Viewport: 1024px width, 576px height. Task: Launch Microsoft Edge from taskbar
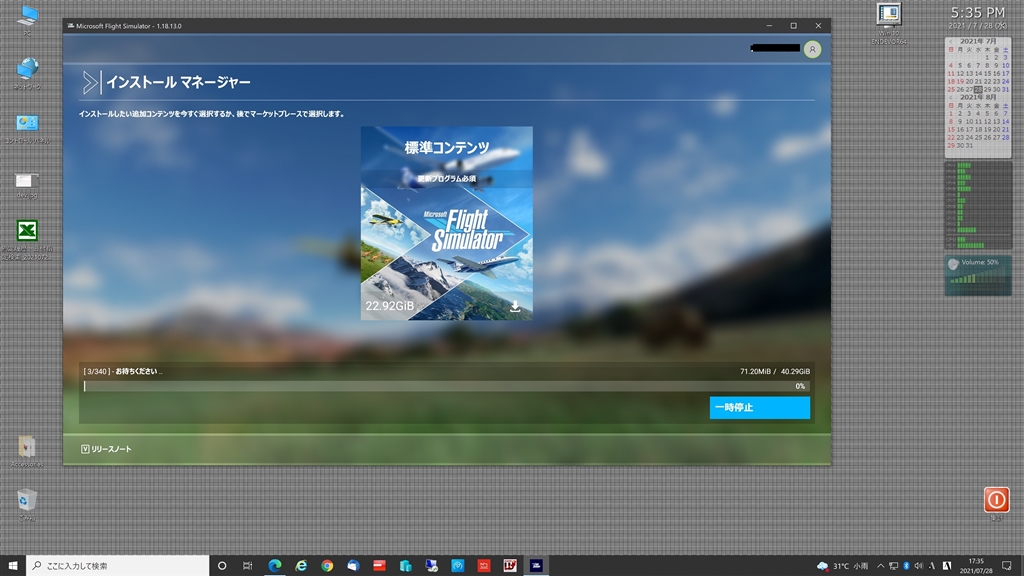click(275, 566)
